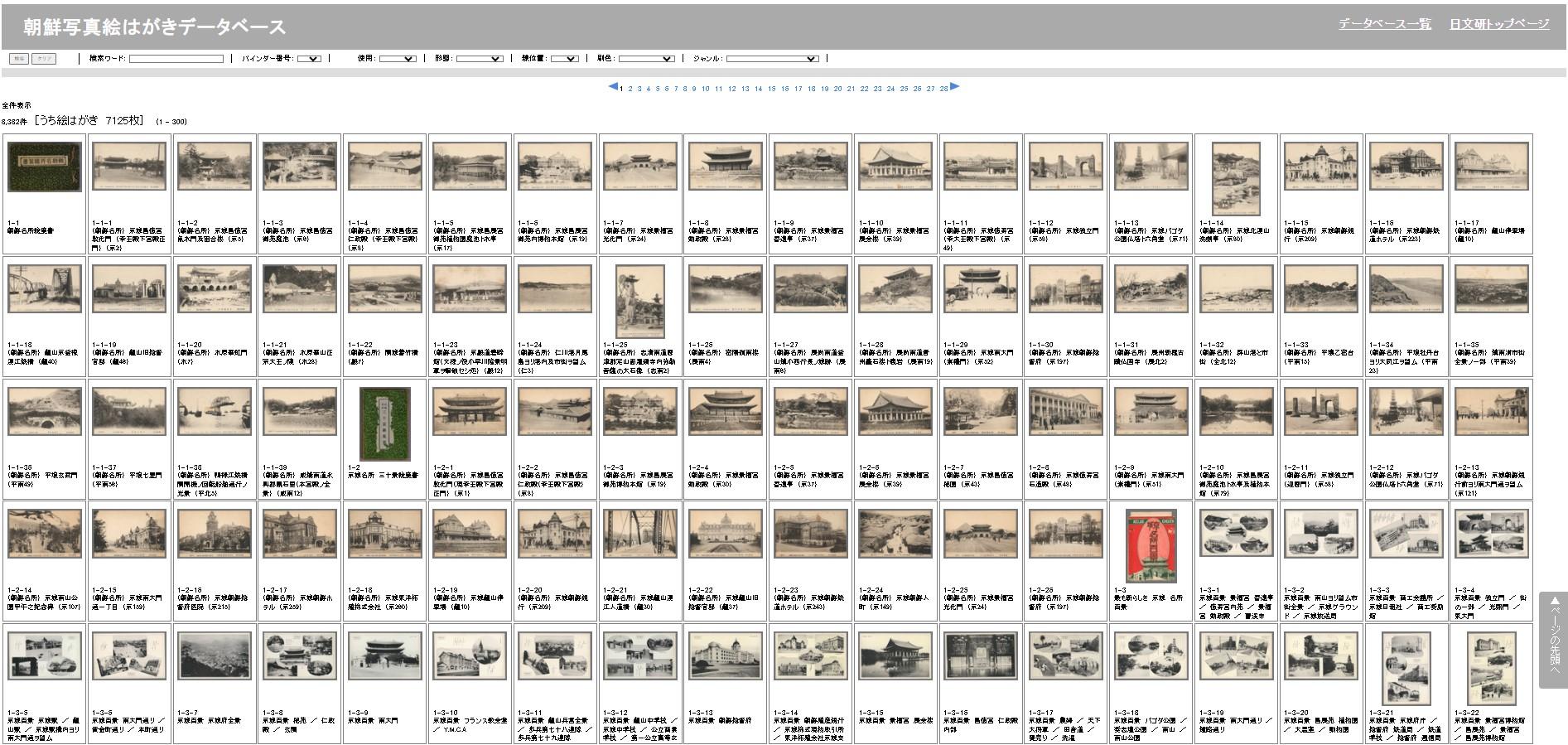Open the 刷色 print color dropdown
Screen dimensions: 1568x745
(x=646, y=59)
